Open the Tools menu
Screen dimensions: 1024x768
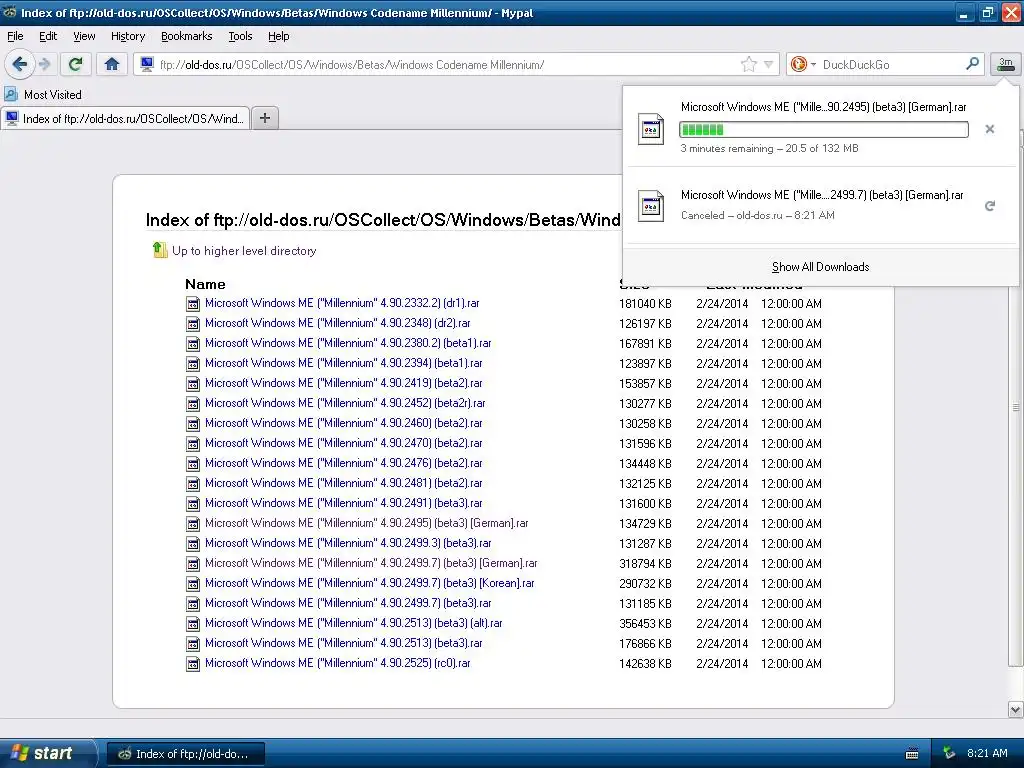click(240, 36)
